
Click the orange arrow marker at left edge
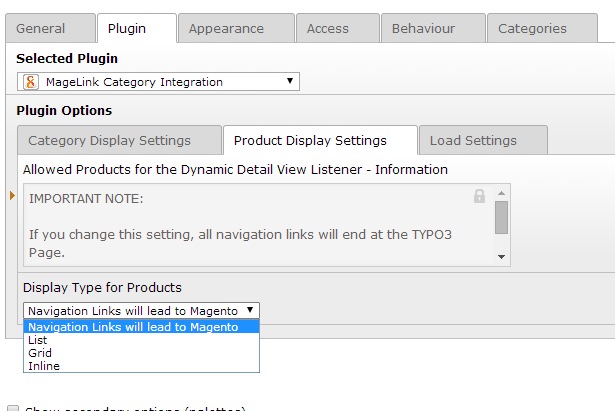pos(12,195)
